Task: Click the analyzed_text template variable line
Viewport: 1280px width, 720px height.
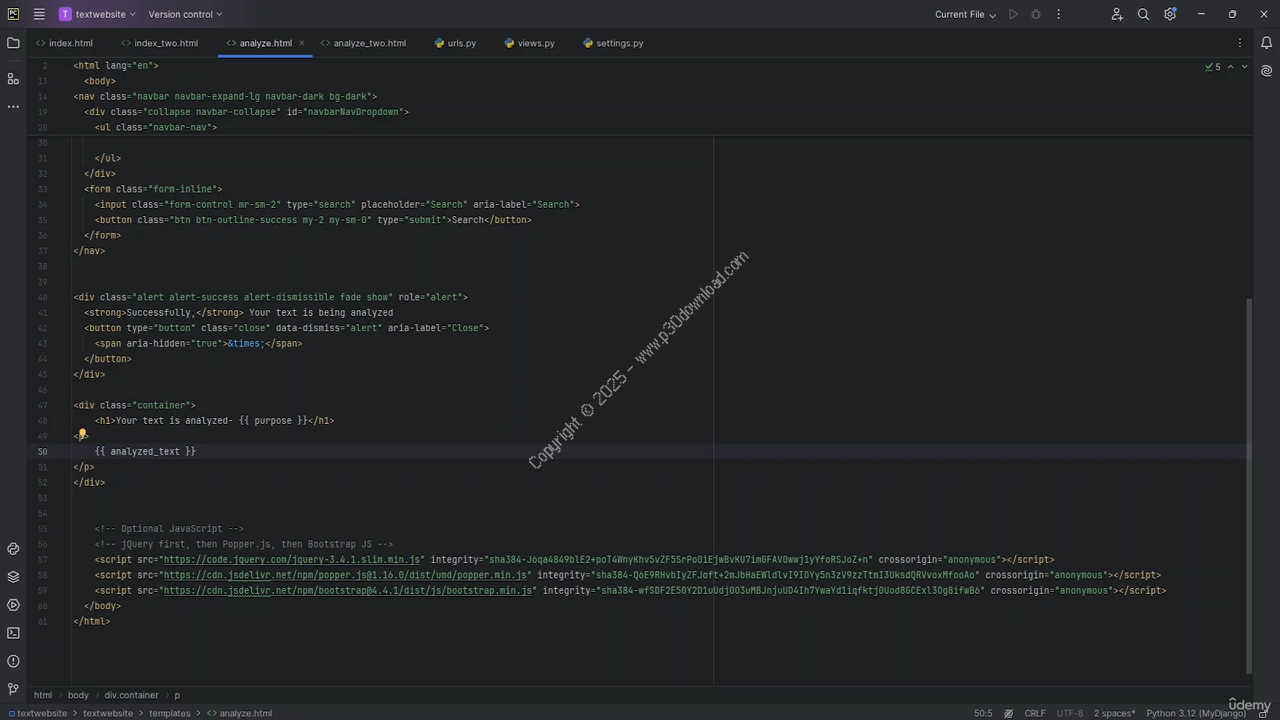Action: pyautogui.click(x=145, y=451)
